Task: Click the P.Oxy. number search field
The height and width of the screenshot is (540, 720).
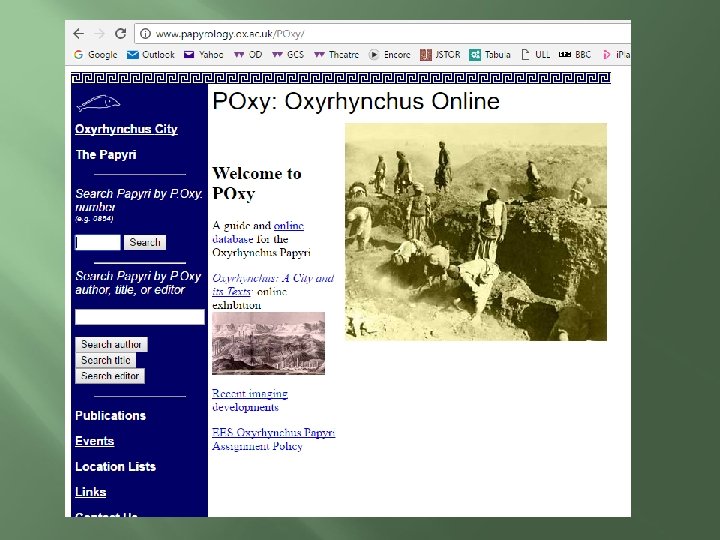Action: point(98,242)
